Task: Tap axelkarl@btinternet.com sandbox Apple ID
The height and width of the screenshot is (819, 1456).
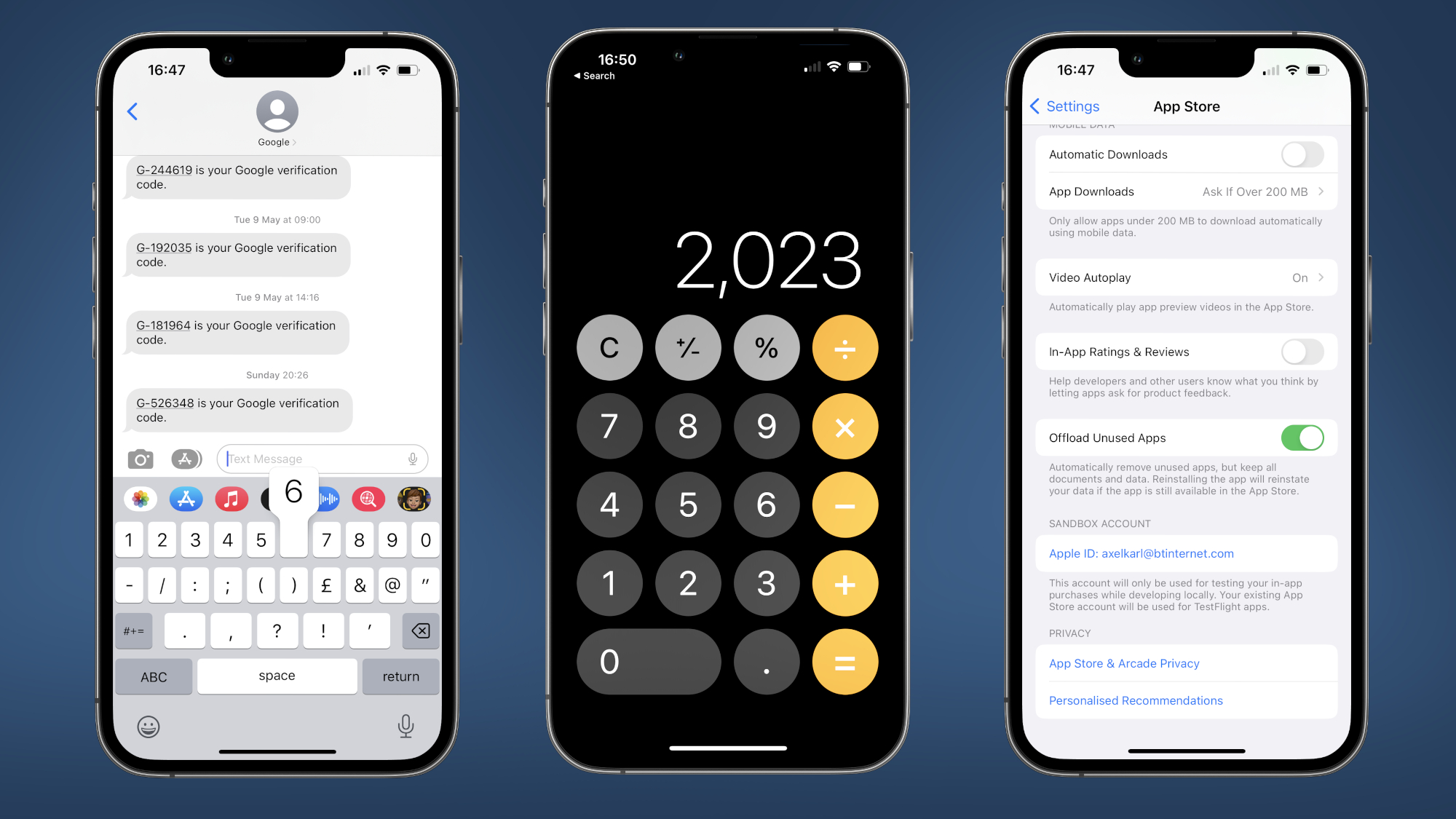Action: [x=1140, y=553]
